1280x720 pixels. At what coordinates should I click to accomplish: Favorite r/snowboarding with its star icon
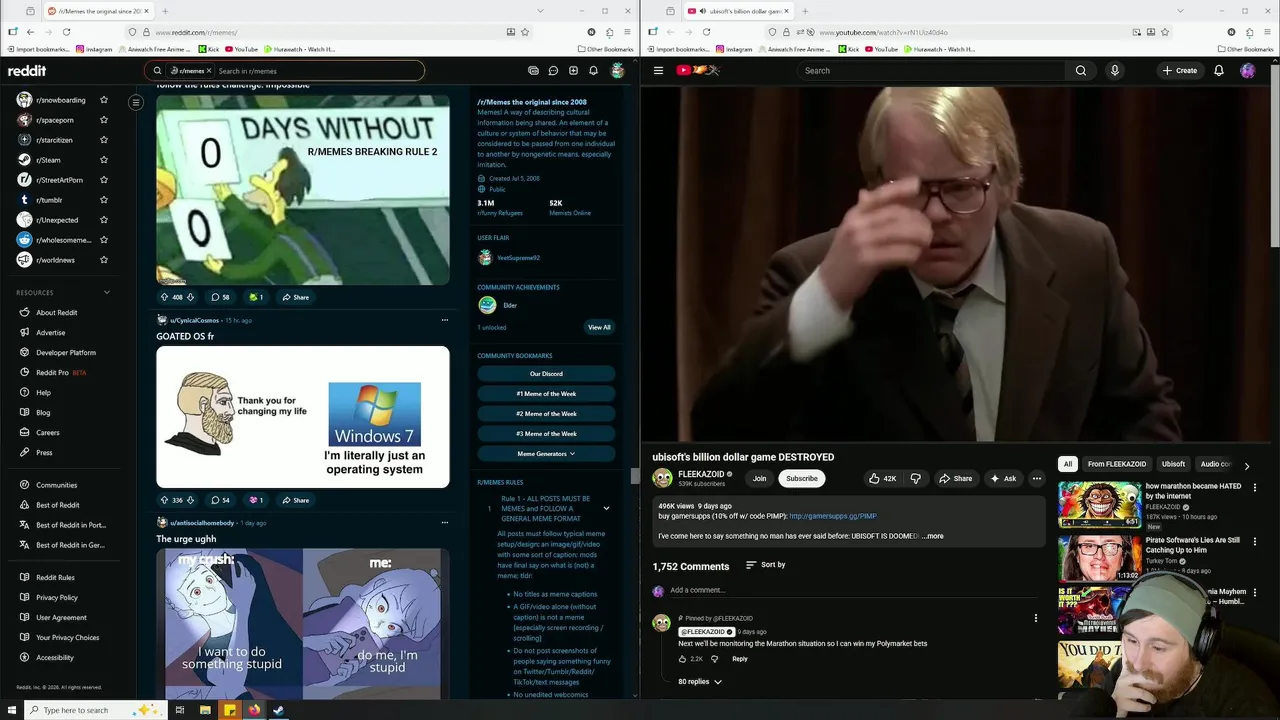pyautogui.click(x=104, y=100)
